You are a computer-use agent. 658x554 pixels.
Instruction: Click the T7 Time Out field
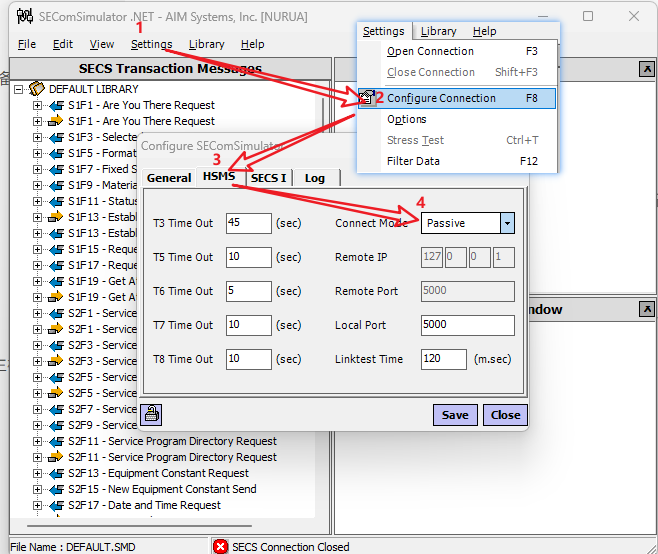248,325
